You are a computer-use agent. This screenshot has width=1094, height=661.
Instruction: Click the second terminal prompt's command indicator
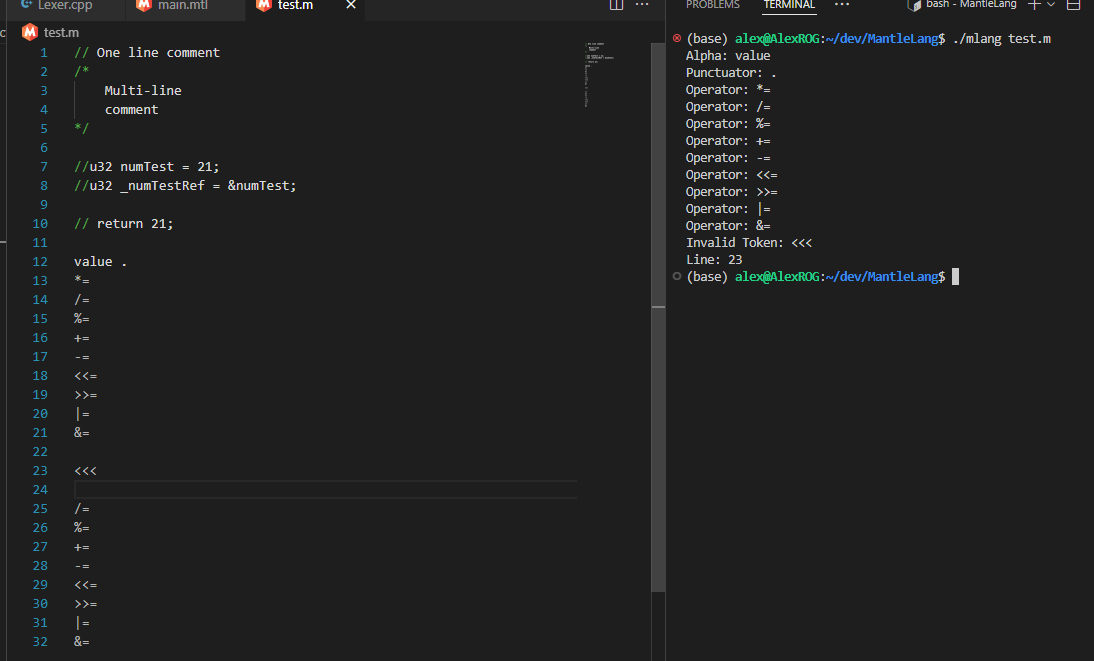[x=677, y=276]
